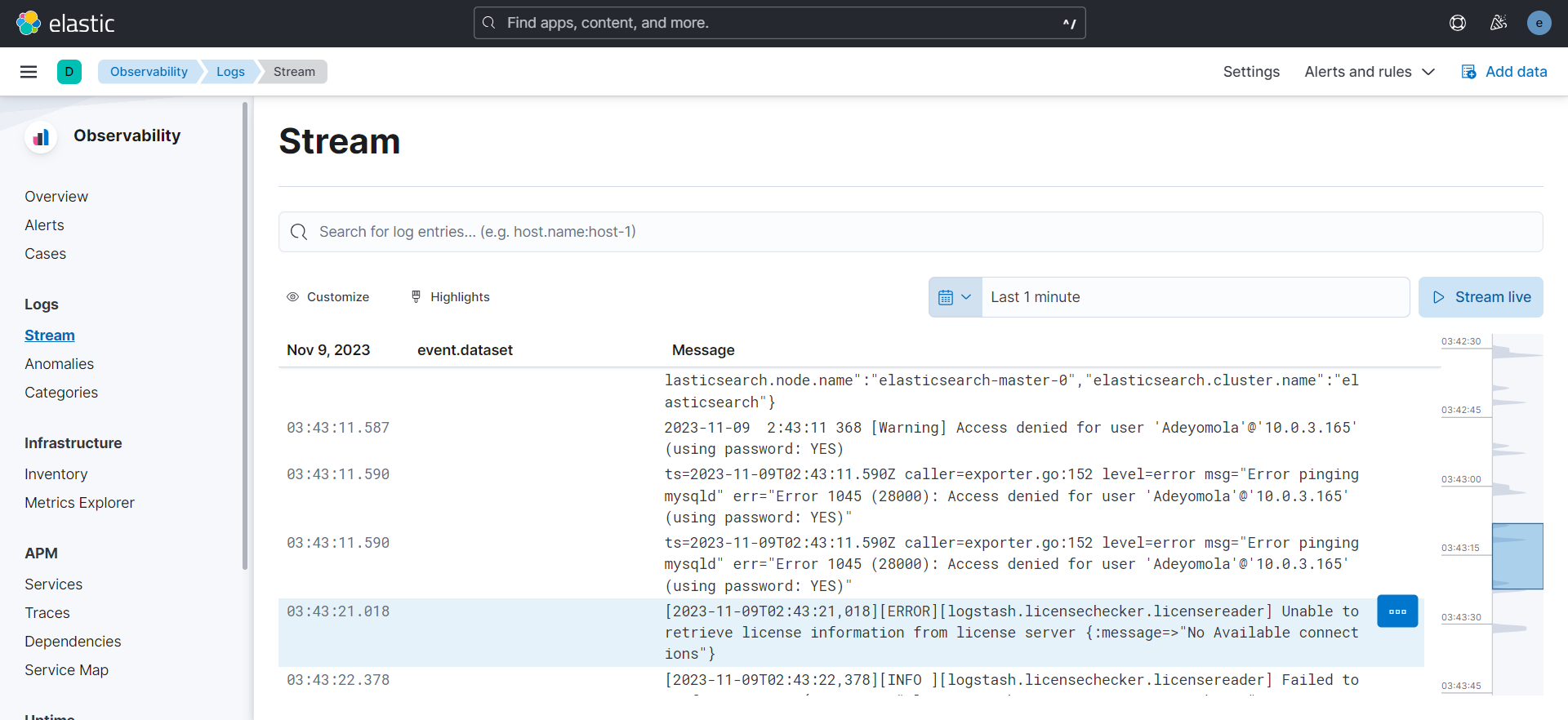Go to Observability breadcrumb

(149, 72)
